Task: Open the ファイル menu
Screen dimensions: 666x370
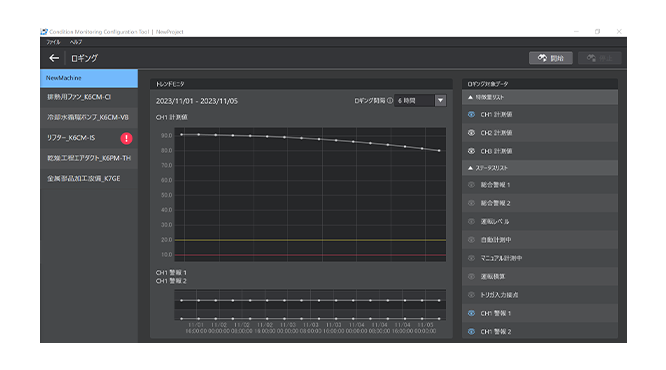Action: (x=53, y=42)
